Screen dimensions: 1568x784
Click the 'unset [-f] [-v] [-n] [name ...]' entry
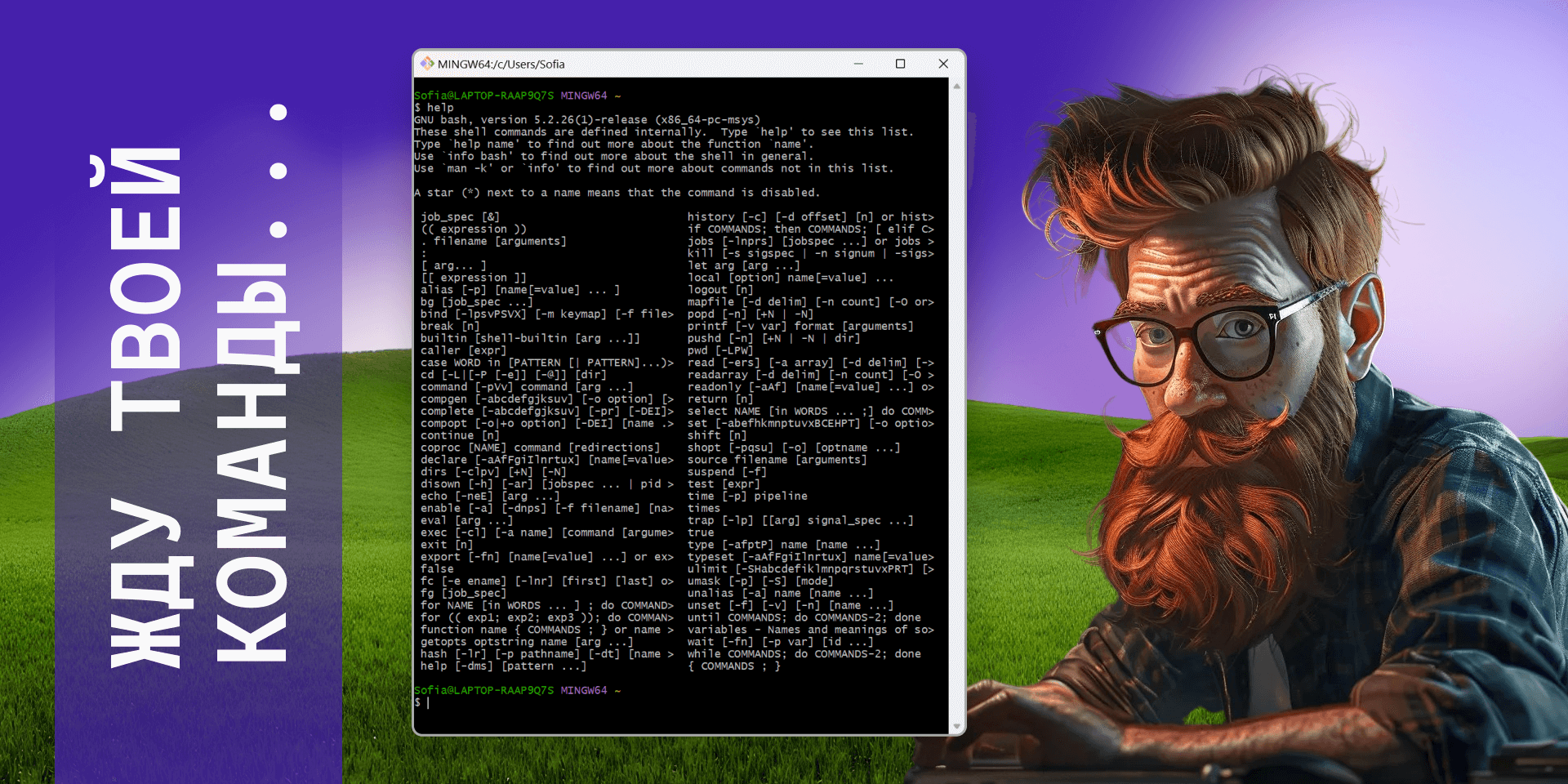pos(791,605)
